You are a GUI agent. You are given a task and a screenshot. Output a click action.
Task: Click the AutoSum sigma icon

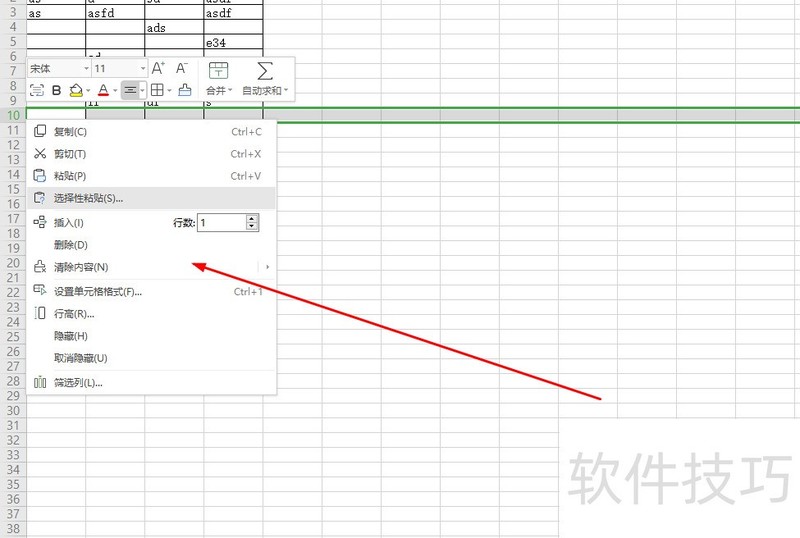[264, 70]
